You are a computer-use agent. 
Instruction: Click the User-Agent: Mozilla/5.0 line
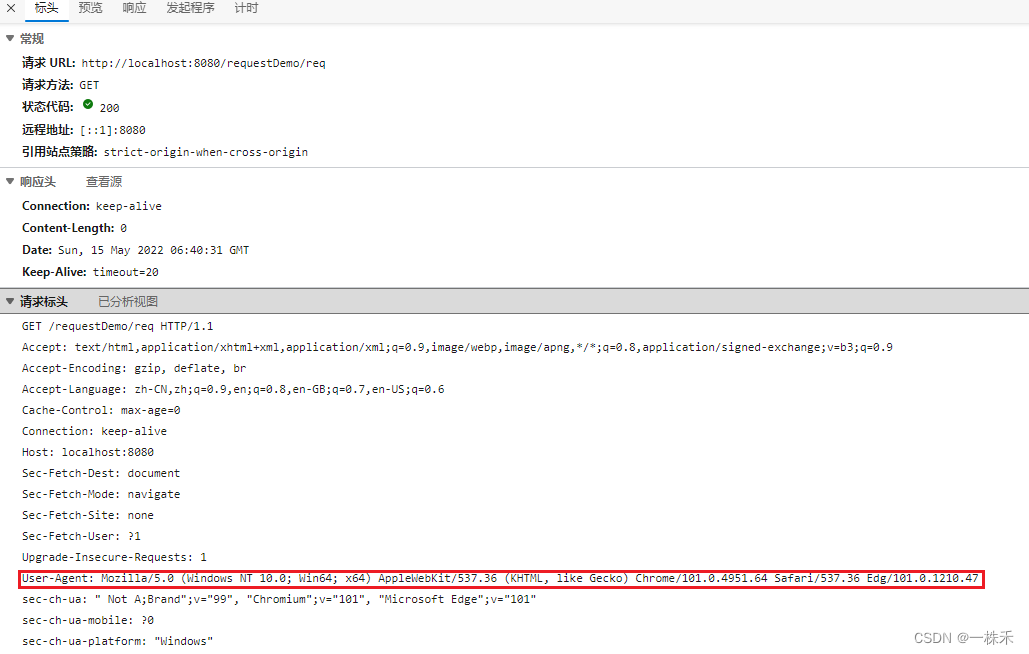click(500, 579)
